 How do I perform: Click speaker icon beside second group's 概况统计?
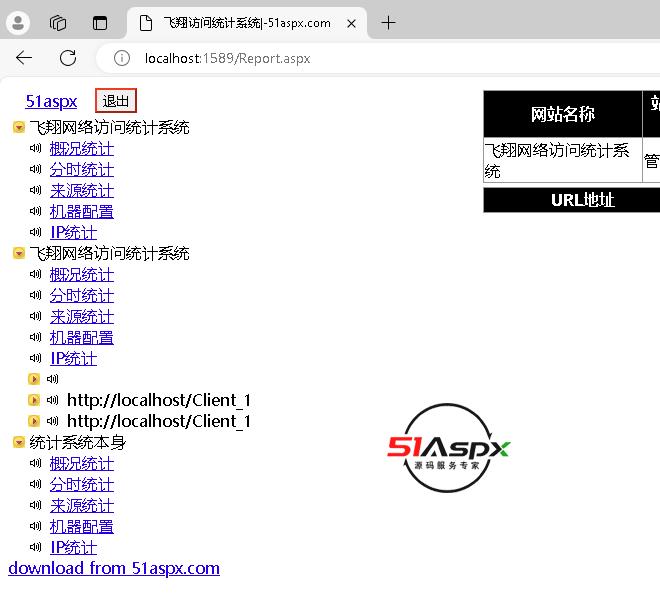(x=35, y=274)
